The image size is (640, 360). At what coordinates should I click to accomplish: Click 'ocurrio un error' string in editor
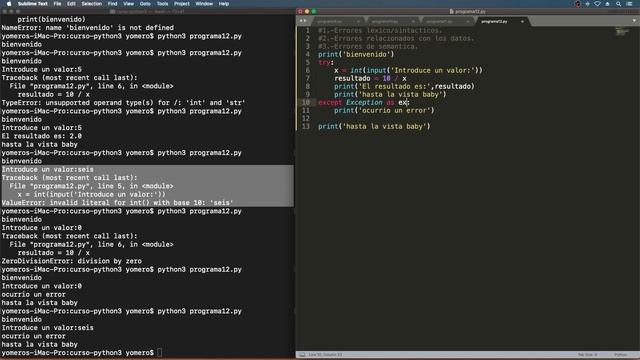click(394, 111)
